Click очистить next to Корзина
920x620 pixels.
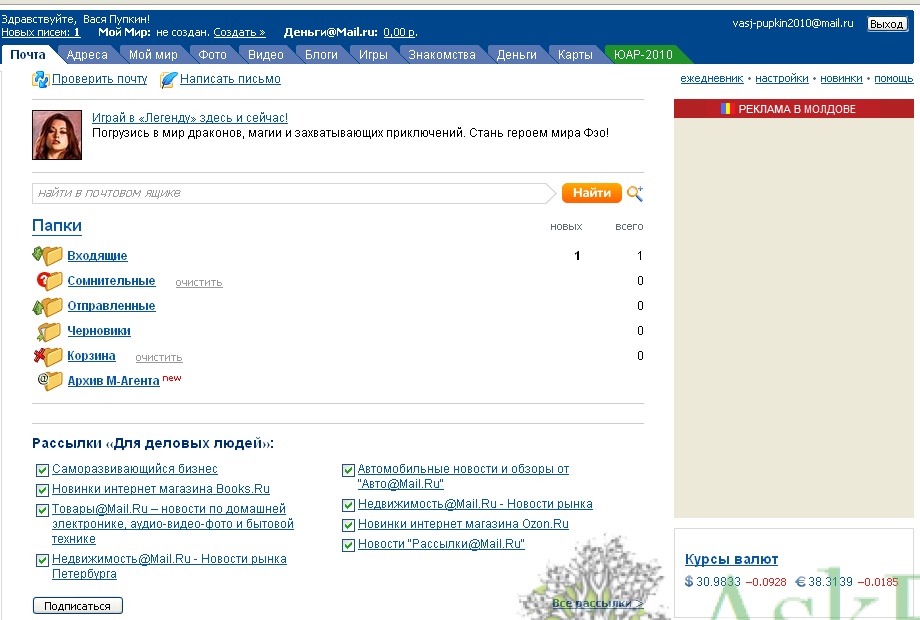coord(159,357)
